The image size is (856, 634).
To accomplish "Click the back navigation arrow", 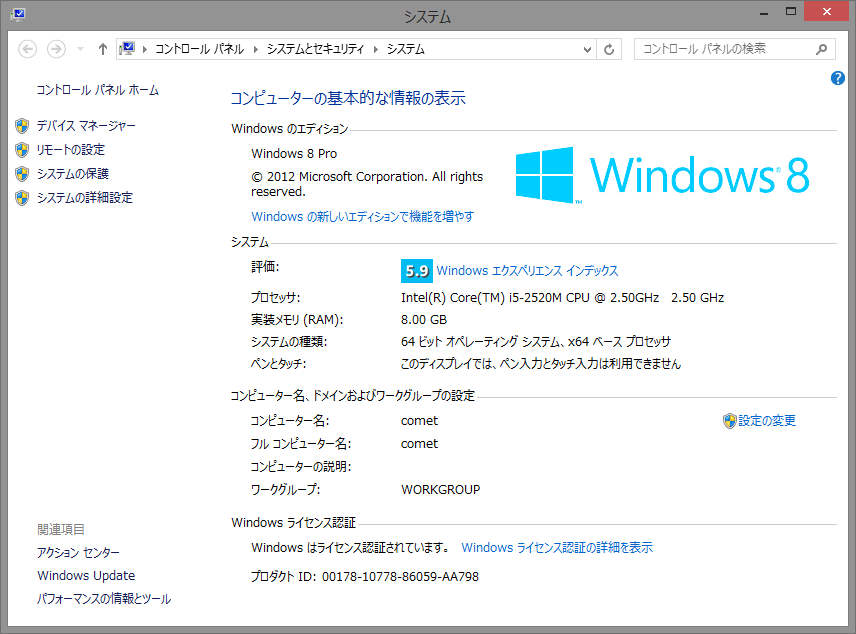I will (x=28, y=49).
